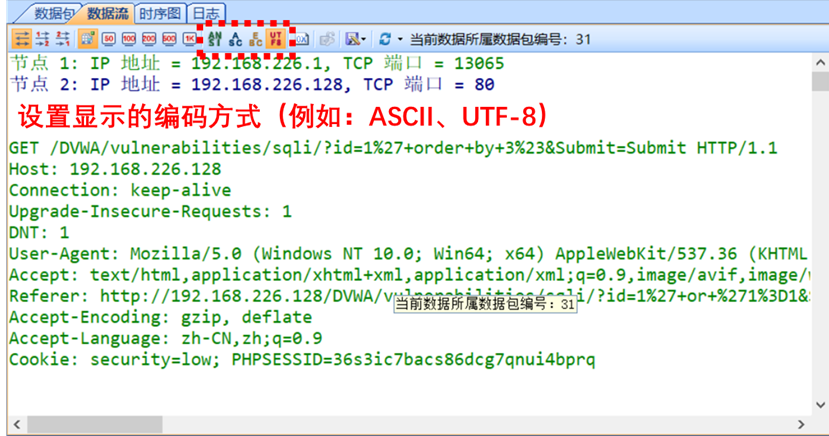
Task: Open the 时序图 tab
Action: pos(160,13)
